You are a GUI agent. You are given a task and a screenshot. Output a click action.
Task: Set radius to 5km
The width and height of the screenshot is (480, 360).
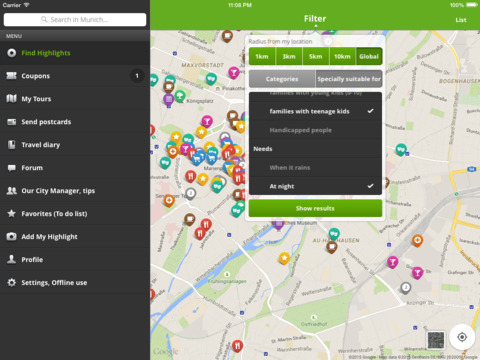click(315, 56)
